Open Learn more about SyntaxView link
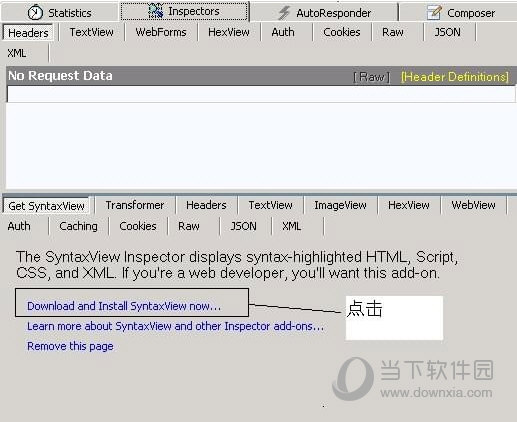 [175, 326]
